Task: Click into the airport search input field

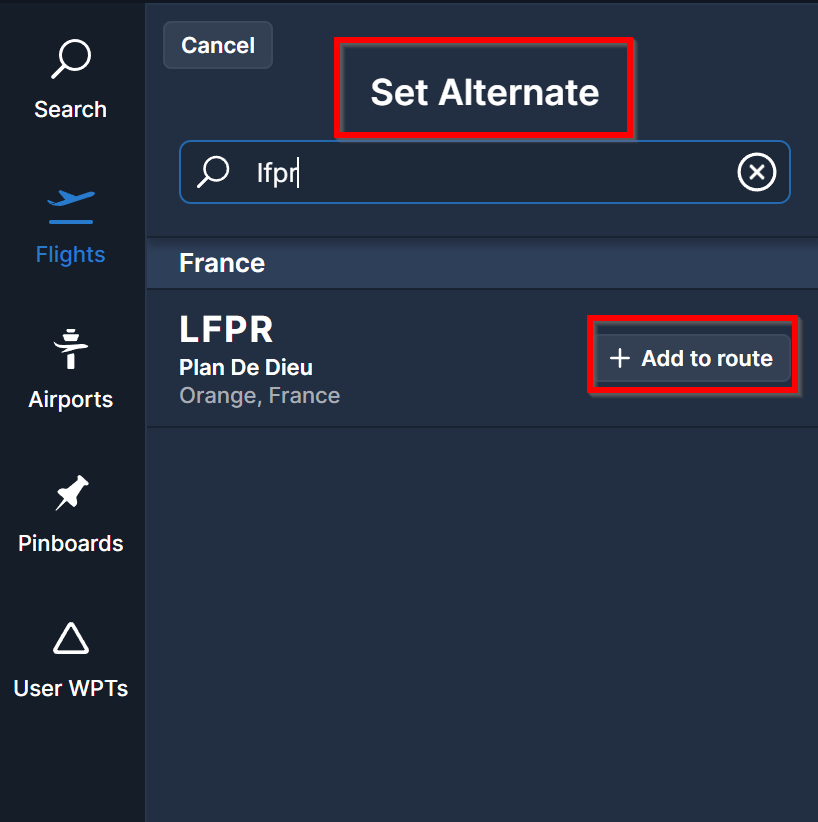Action: click(490, 173)
